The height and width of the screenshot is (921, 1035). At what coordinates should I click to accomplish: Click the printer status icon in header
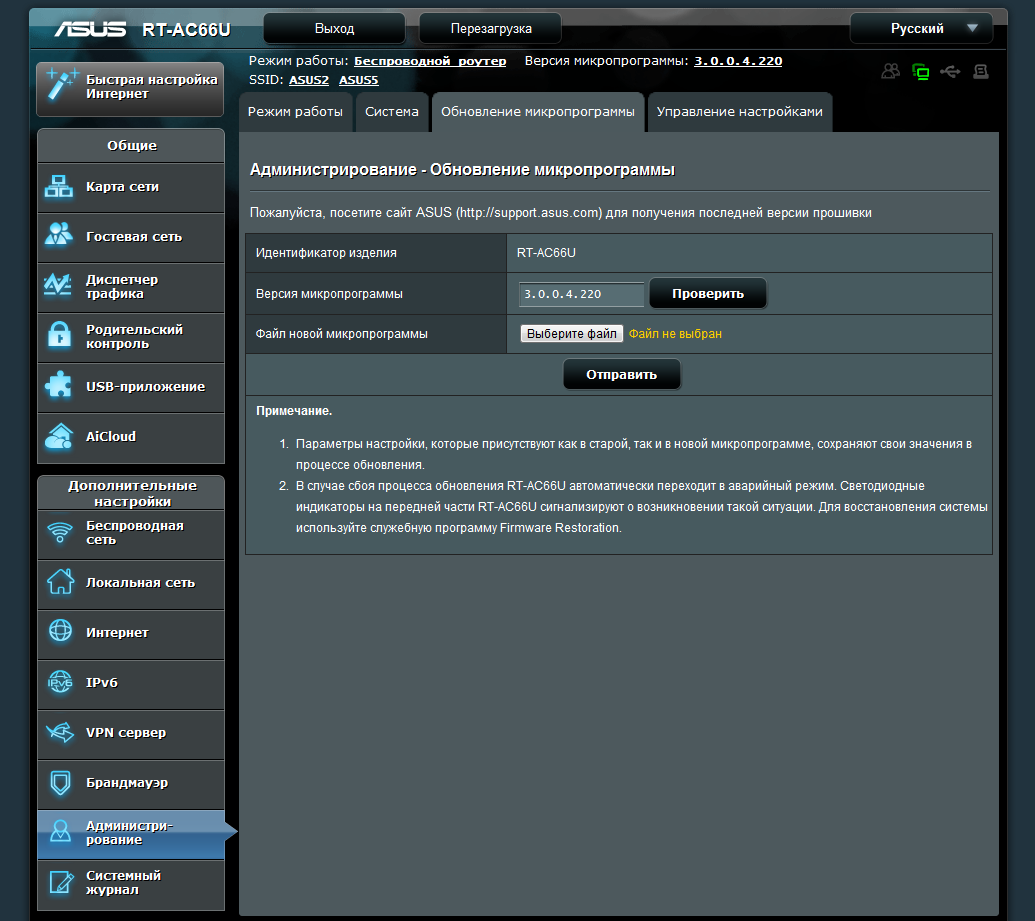click(981, 71)
